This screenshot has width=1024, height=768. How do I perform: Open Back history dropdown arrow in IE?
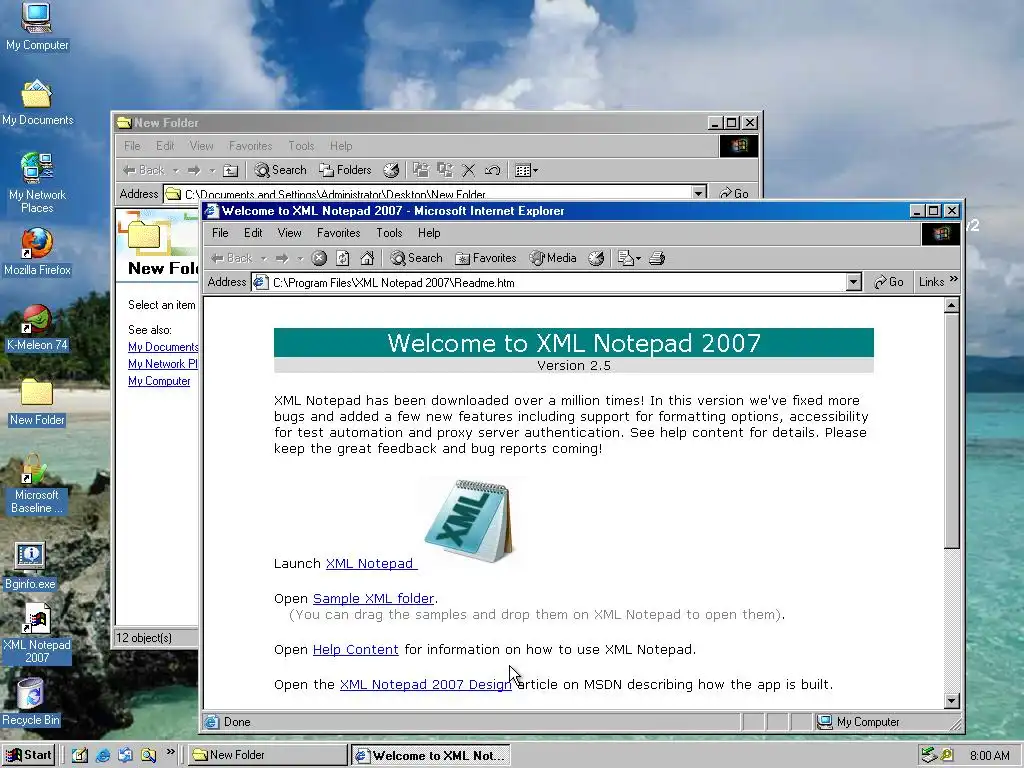264,259
